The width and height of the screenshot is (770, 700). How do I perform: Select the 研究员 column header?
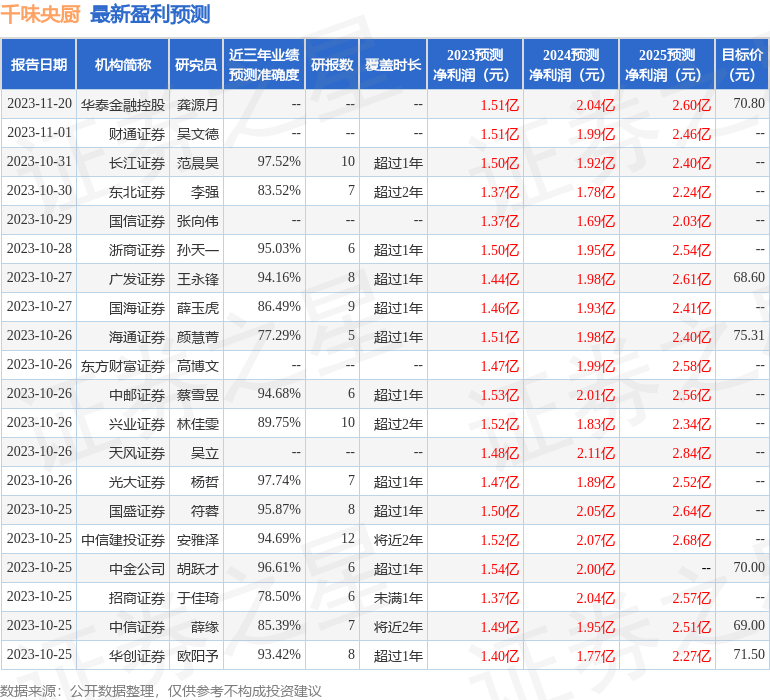pos(196,64)
